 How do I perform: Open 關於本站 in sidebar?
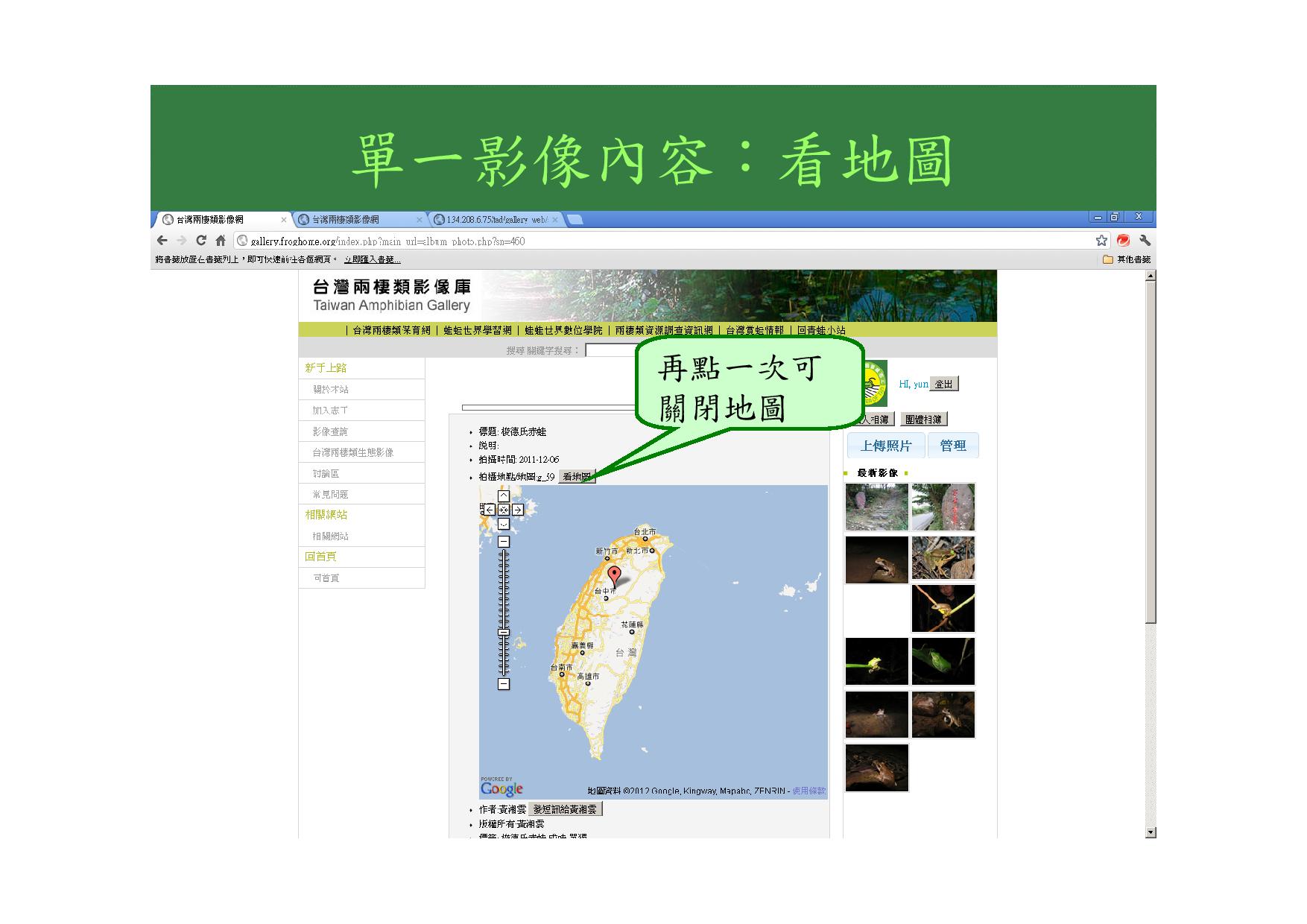[330, 389]
